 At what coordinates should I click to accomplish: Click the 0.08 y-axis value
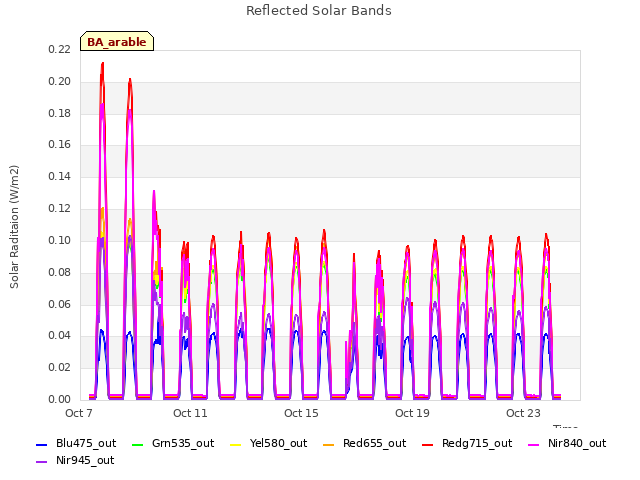click(60, 272)
